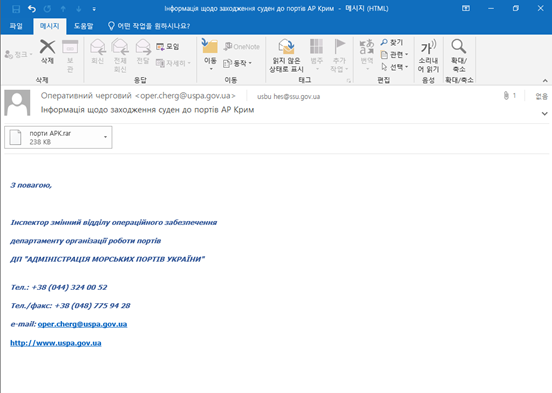Open 선택 (Select) dropdown
Viewport: 552px width, 393px height.
[x=394, y=67]
